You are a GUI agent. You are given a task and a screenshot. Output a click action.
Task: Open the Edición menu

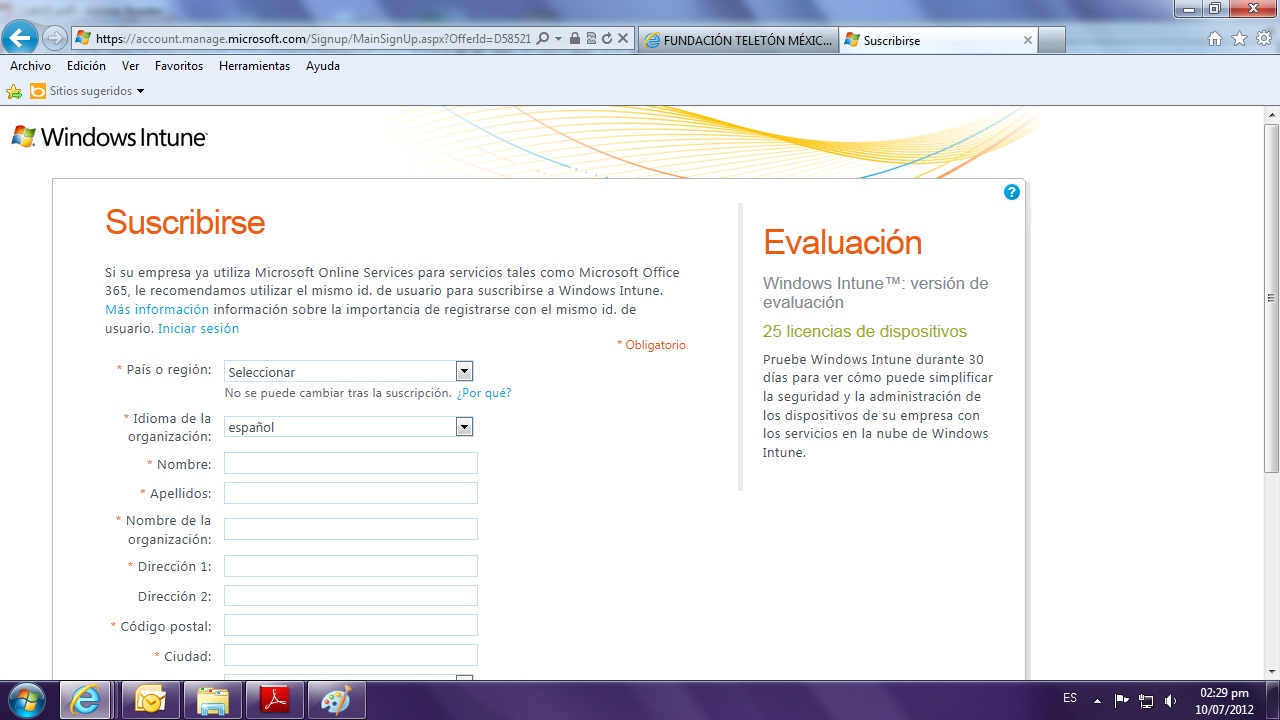86,66
